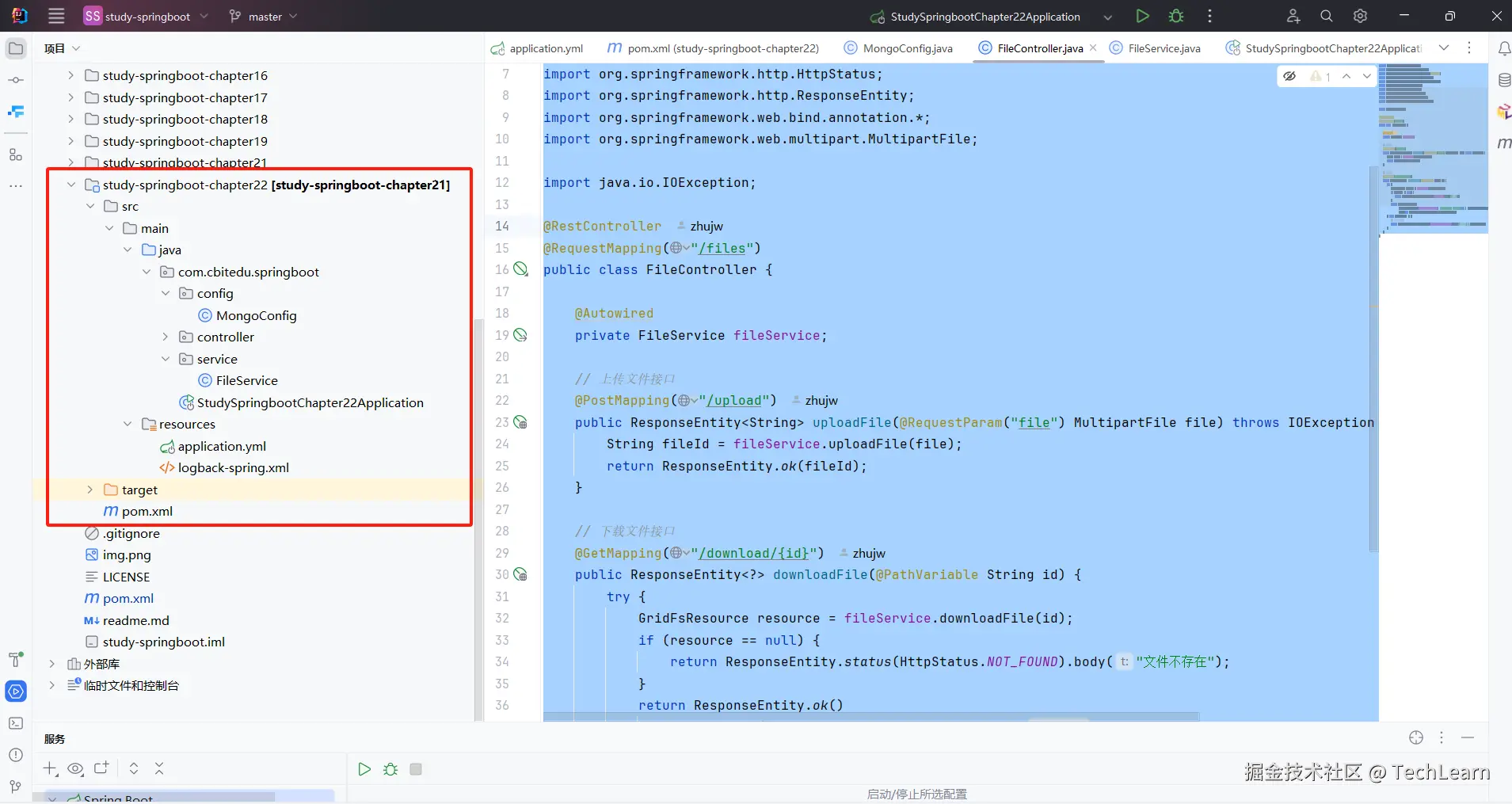Open the master branch dropdown

click(263, 16)
